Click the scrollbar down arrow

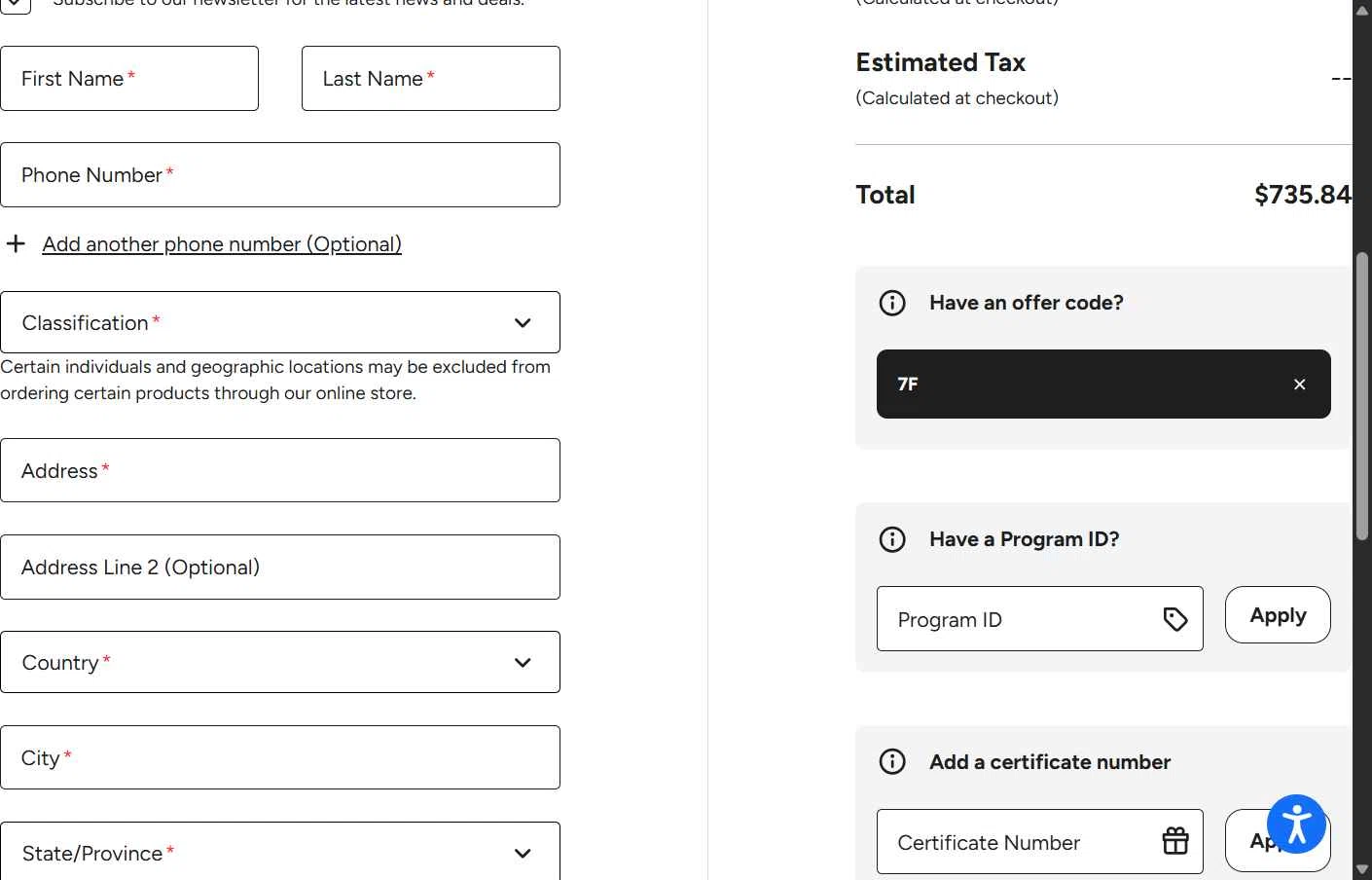tap(1362, 869)
